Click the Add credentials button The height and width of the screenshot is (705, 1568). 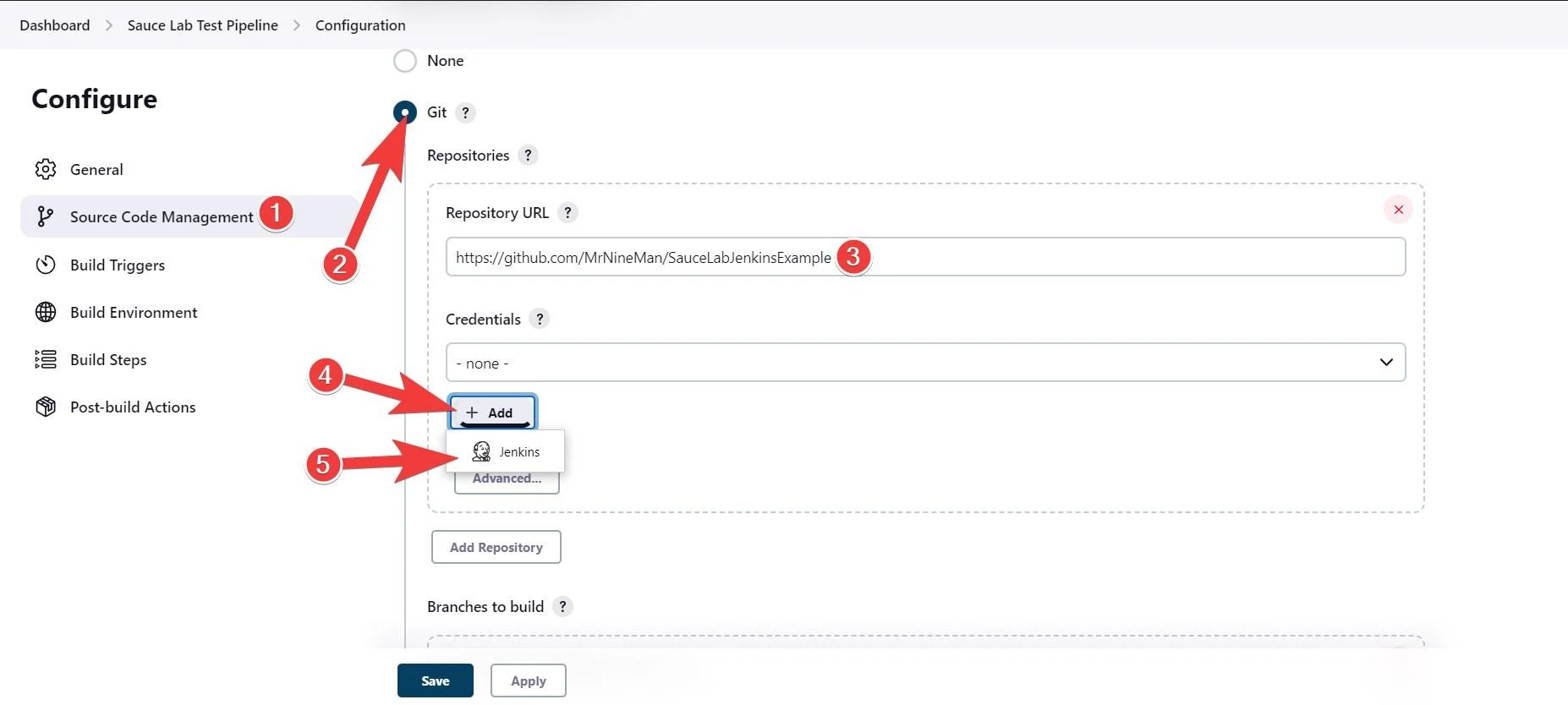pos(492,413)
